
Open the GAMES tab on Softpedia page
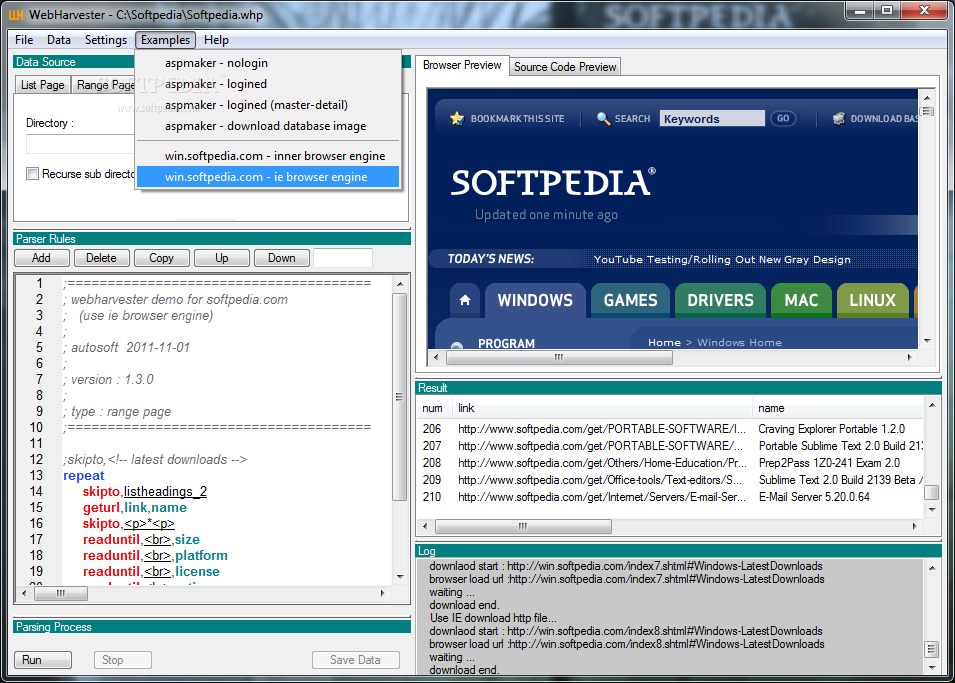(630, 300)
